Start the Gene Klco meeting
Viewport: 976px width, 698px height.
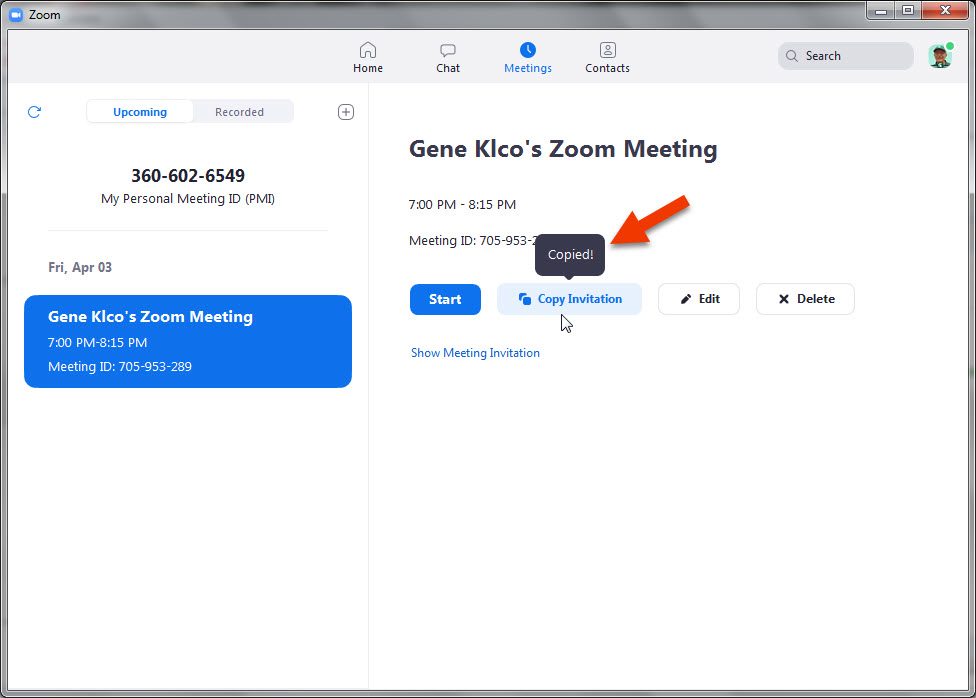(445, 299)
